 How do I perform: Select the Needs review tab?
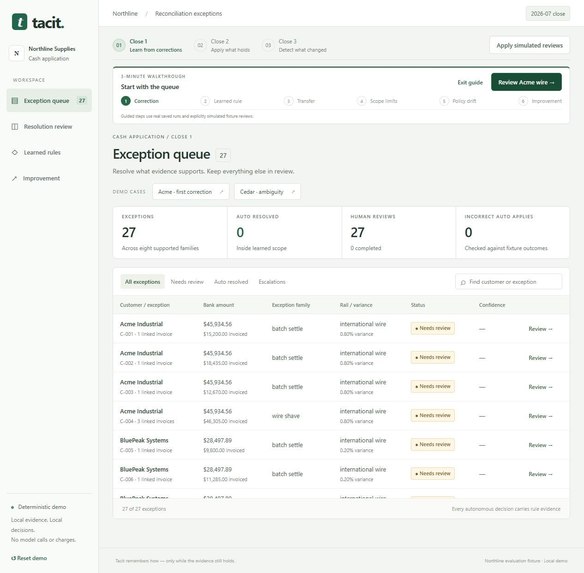187,282
